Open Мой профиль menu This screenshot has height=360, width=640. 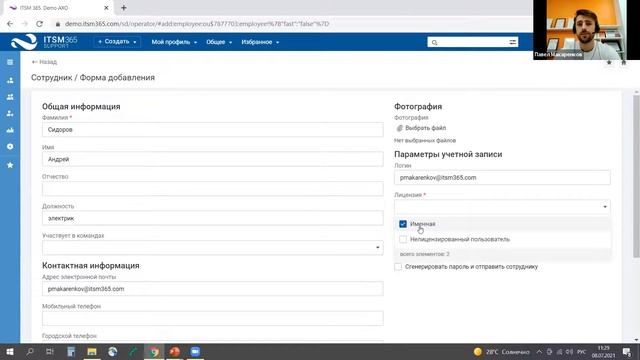click(174, 42)
